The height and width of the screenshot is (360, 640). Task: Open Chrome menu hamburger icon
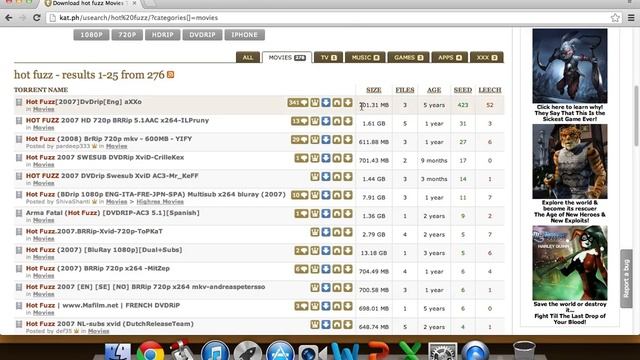point(631,18)
